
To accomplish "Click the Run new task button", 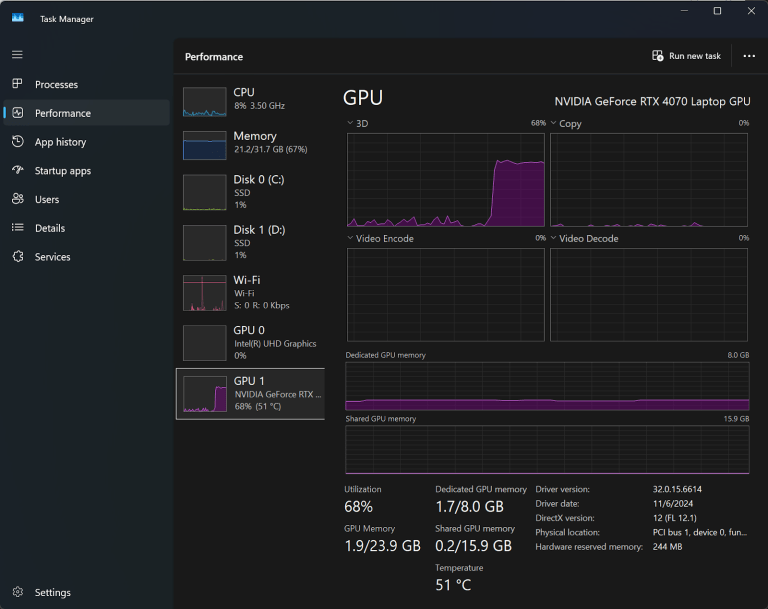I will tap(686, 56).
